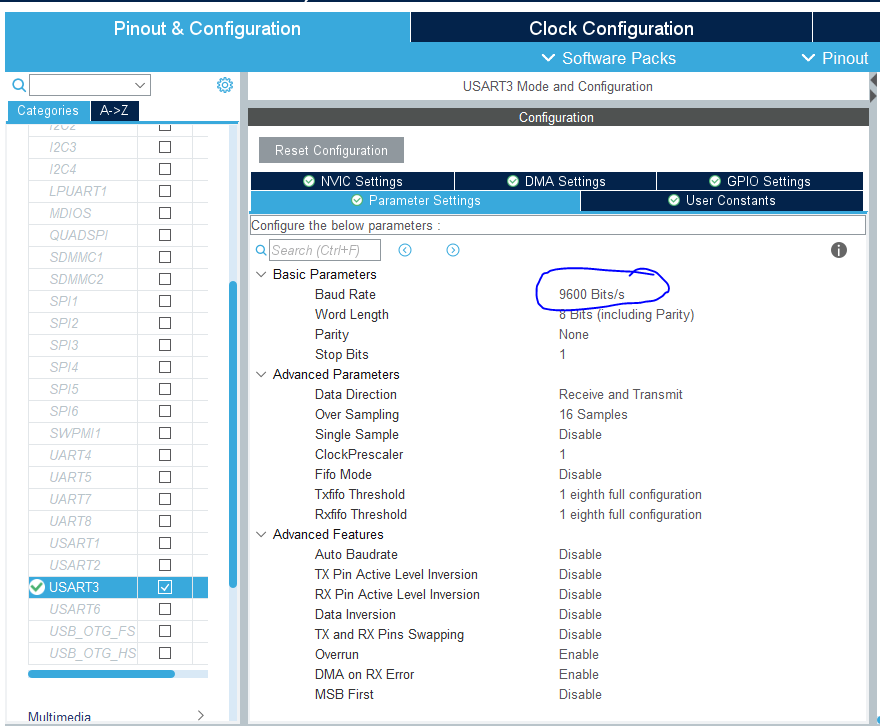Uncheck the USART3 checkbox
Image resolution: width=880 pixels, height=727 pixels.
pos(164,587)
